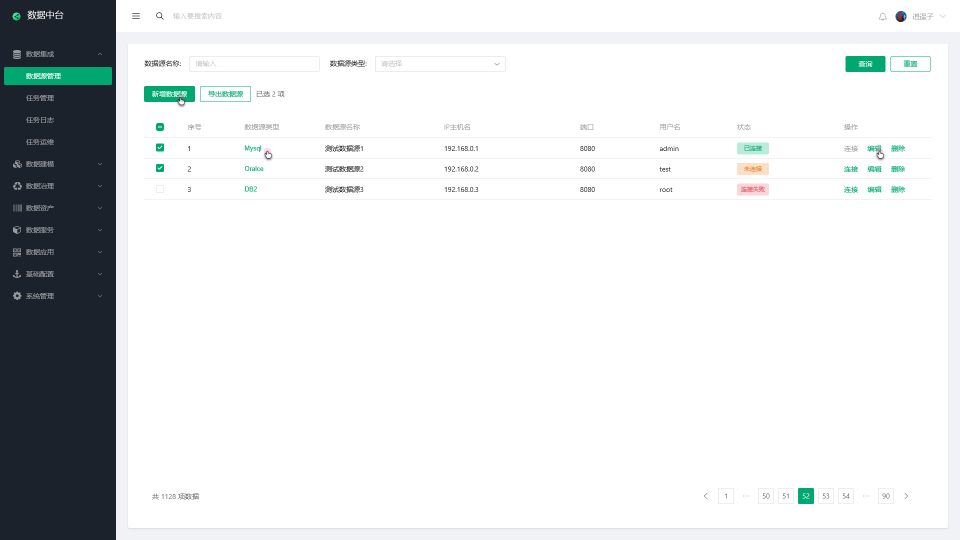The height and width of the screenshot is (540, 960).
Task: Expand the 系统管理 sidebar menu
Action: point(58,296)
